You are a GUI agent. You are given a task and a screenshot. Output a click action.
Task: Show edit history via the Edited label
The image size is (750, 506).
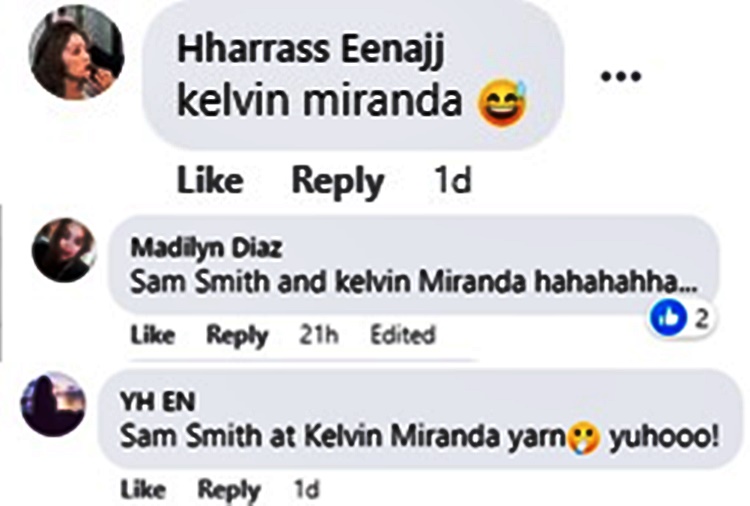pyautogui.click(x=403, y=335)
